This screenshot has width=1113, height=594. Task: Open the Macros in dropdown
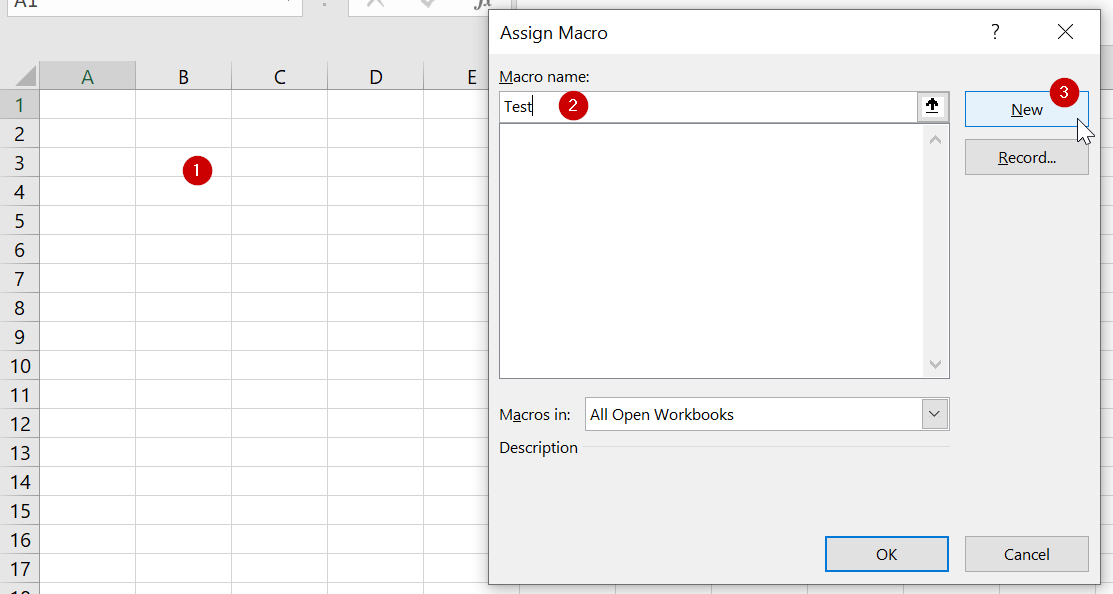(x=935, y=414)
